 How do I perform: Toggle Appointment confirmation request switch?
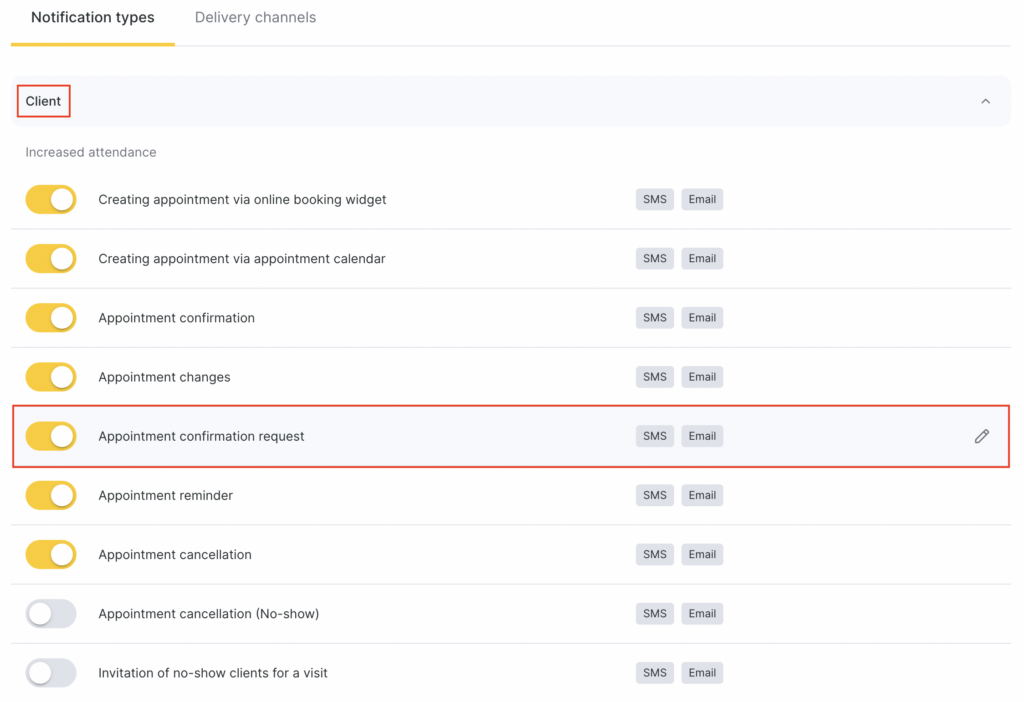point(51,436)
